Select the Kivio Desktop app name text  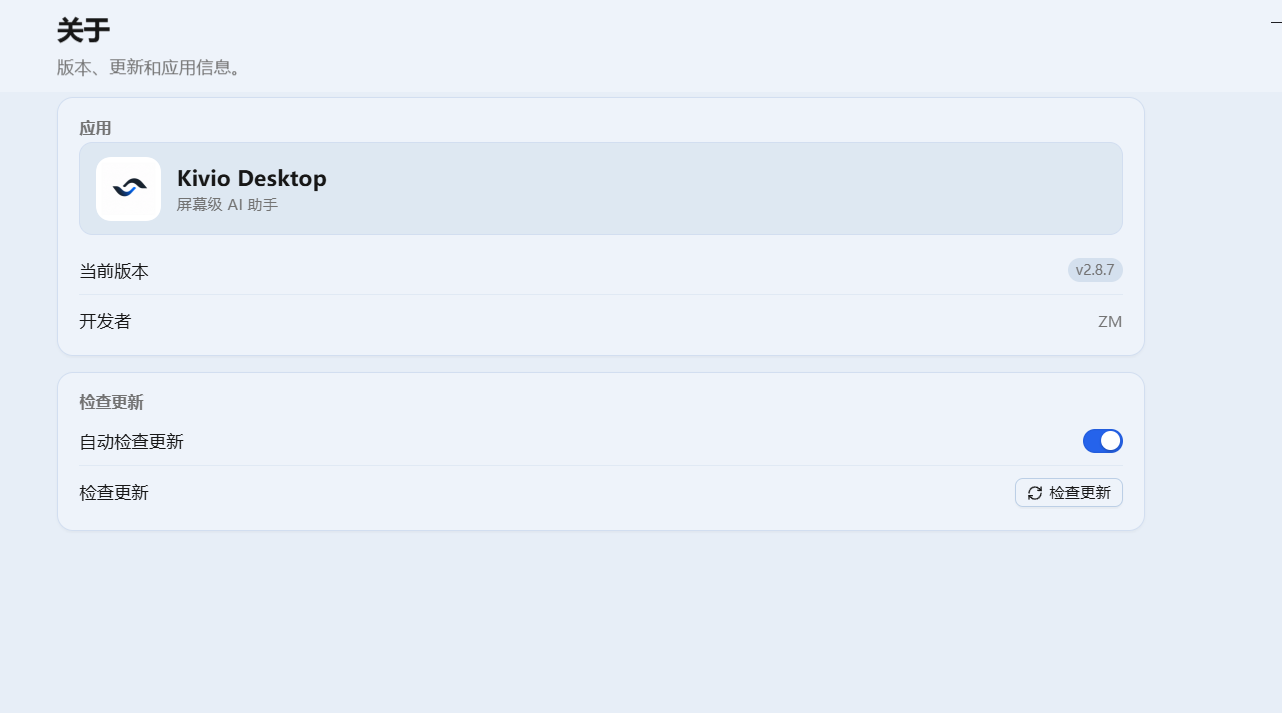point(252,179)
